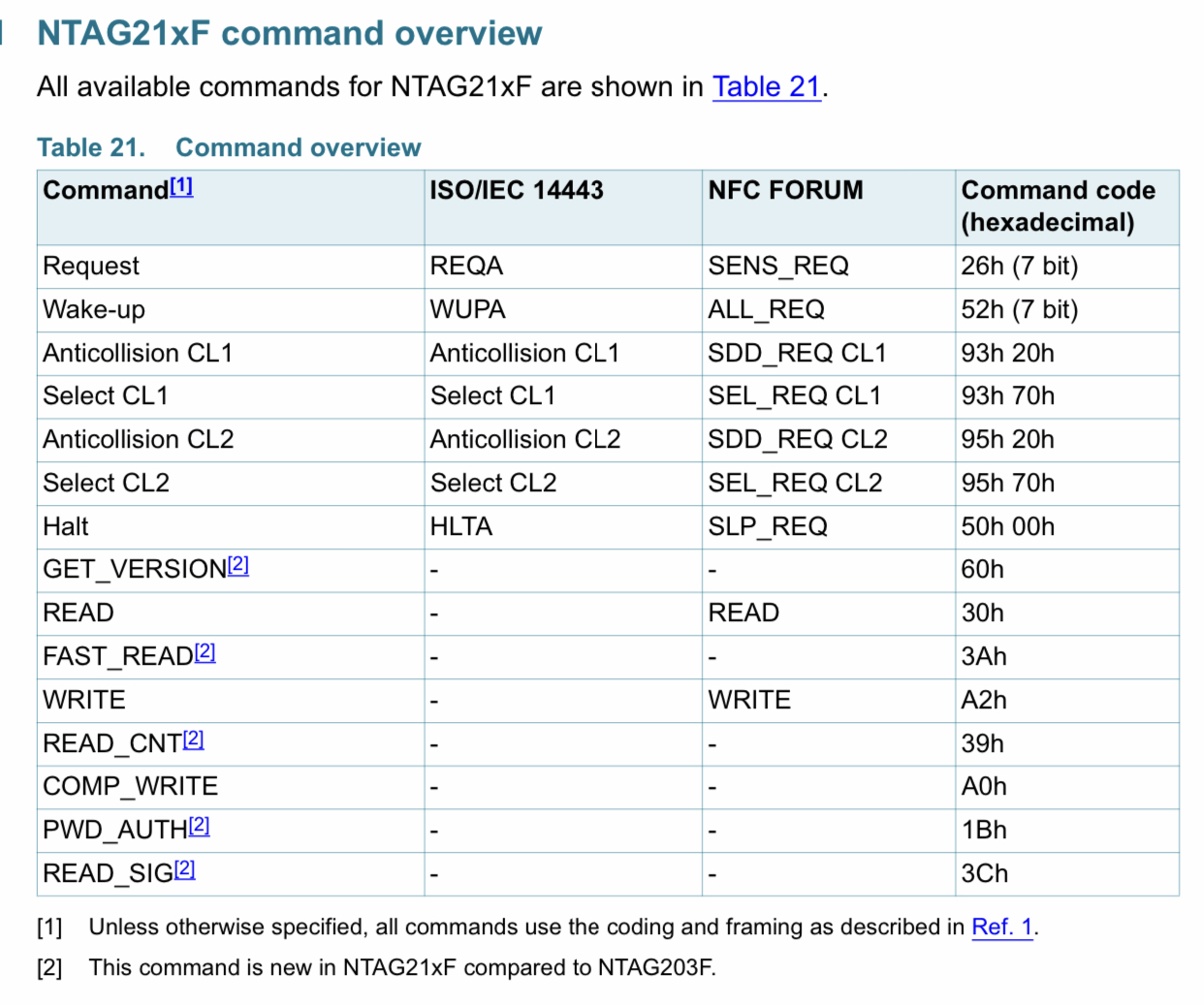
Task: Click footnote [2] marker next to PWD_AUTH
Action: pos(199,826)
